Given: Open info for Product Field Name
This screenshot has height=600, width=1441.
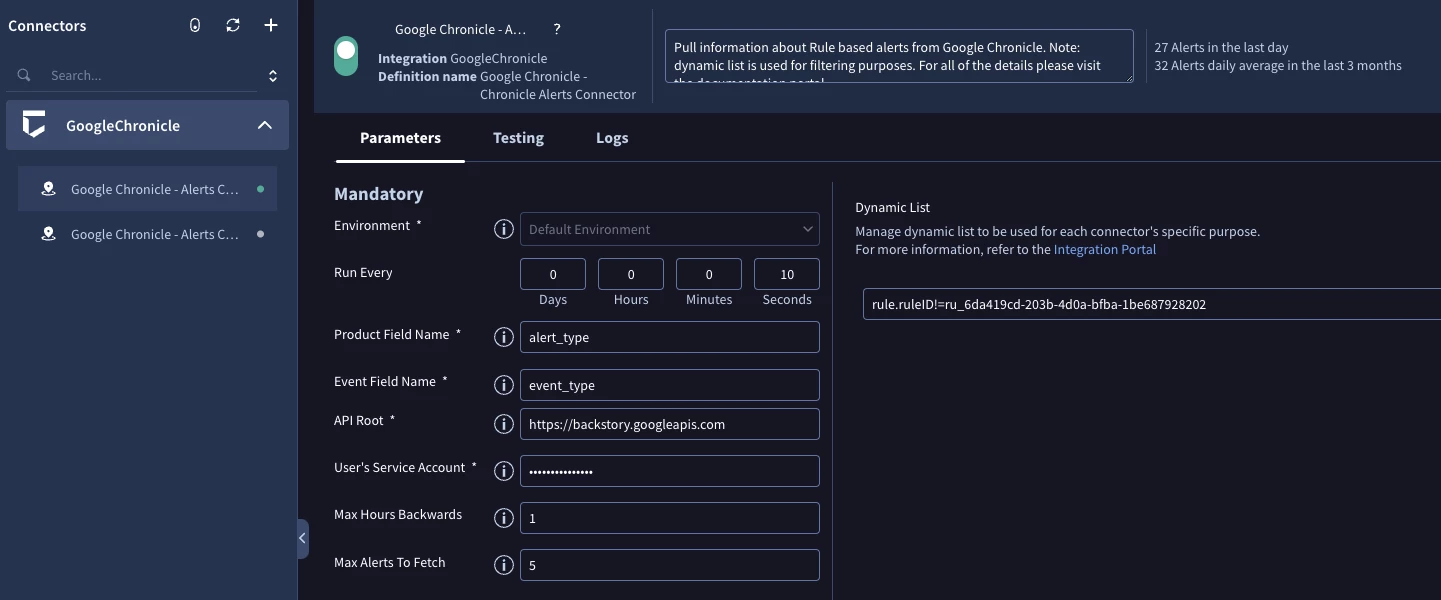Looking at the screenshot, I should coord(504,337).
